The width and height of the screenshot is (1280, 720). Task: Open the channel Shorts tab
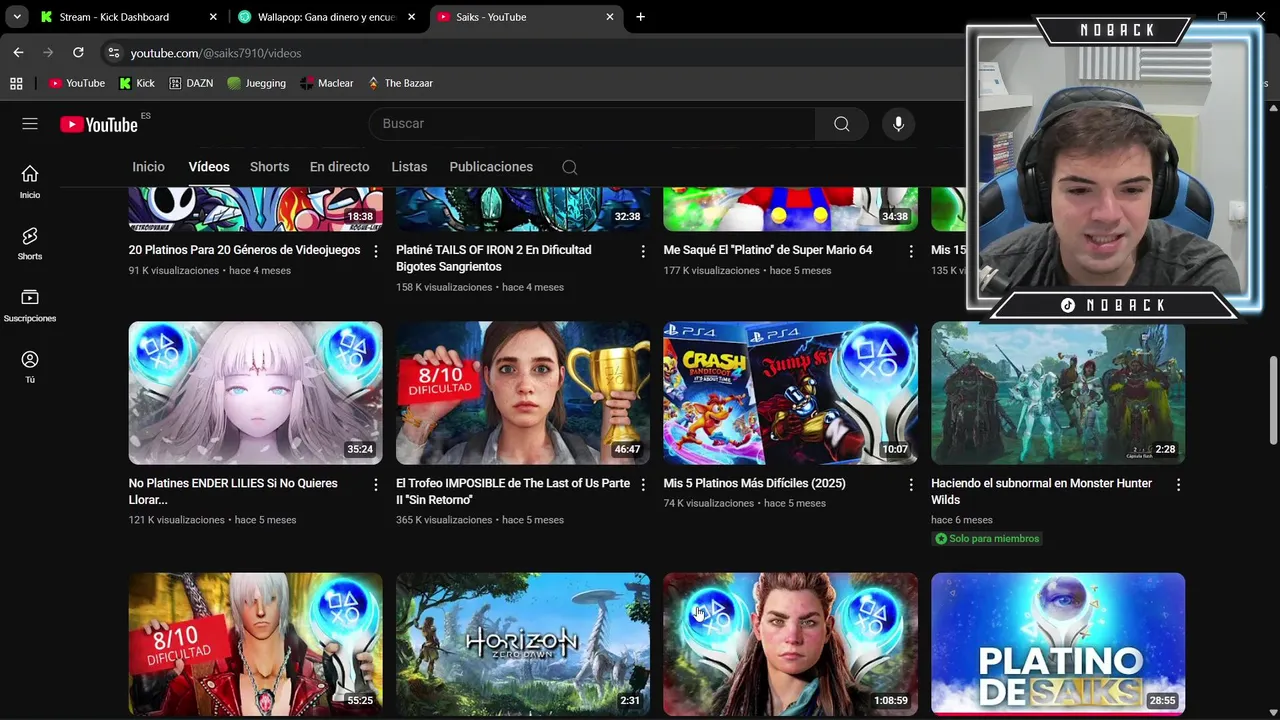coord(269,167)
